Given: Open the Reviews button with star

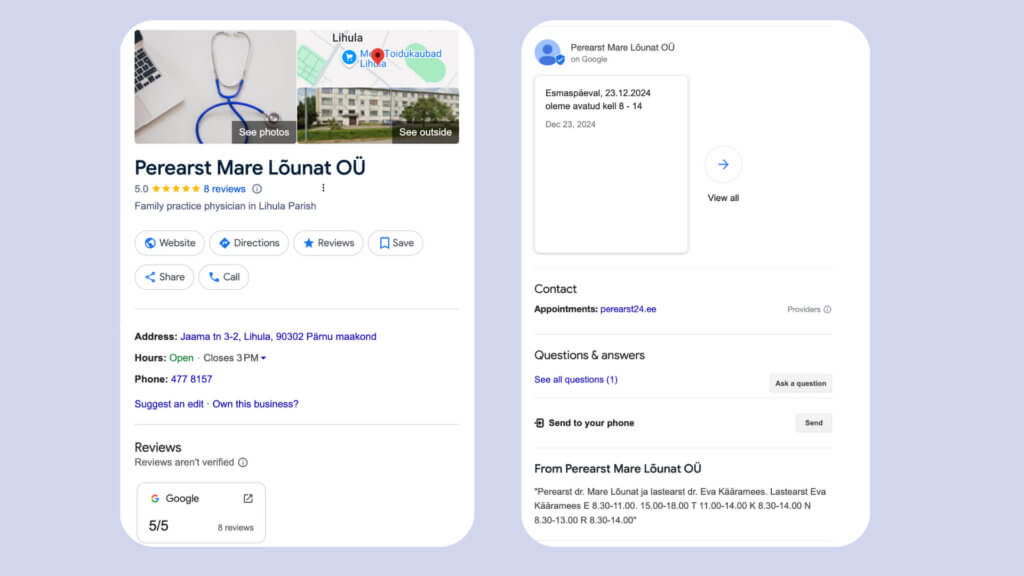Looking at the screenshot, I should tap(328, 243).
